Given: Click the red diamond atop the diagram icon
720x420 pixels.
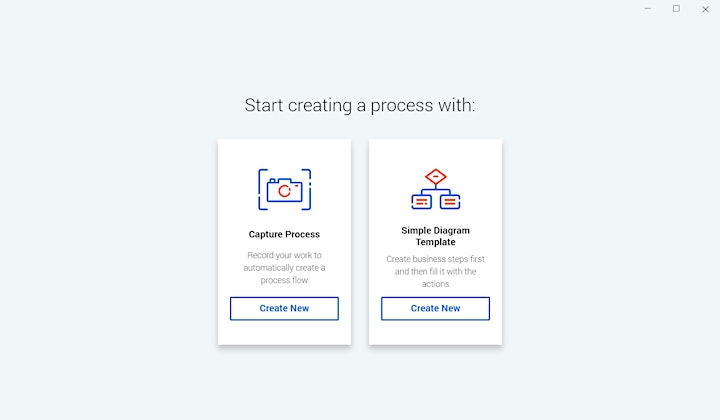Looking at the screenshot, I should pyautogui.click(x=435, y=177).
